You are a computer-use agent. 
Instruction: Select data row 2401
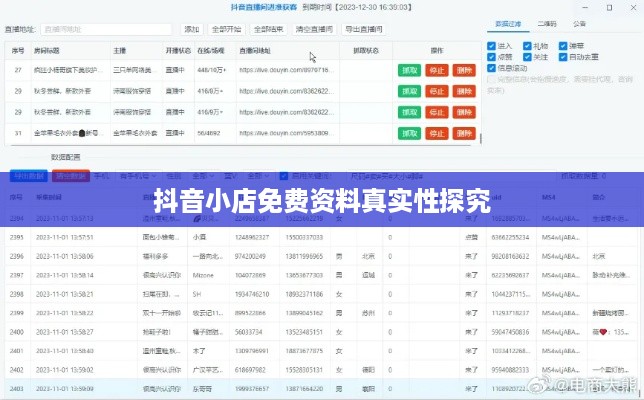tap(322, 351)
